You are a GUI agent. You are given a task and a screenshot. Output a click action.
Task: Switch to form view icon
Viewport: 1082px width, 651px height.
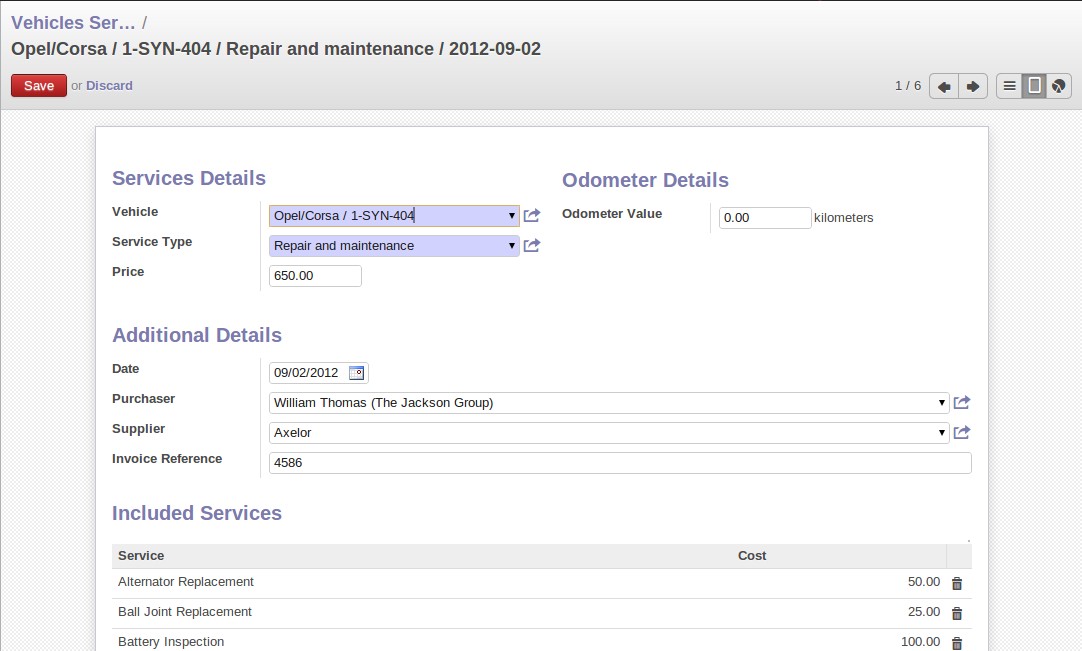coord(1034,86)
